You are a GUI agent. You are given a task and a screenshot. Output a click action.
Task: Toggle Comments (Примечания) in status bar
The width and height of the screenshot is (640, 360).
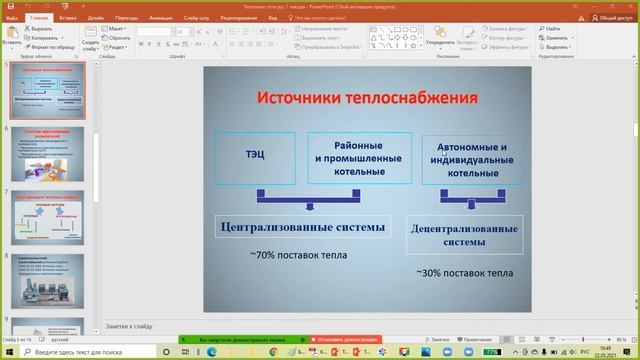(x=475, y=340)
